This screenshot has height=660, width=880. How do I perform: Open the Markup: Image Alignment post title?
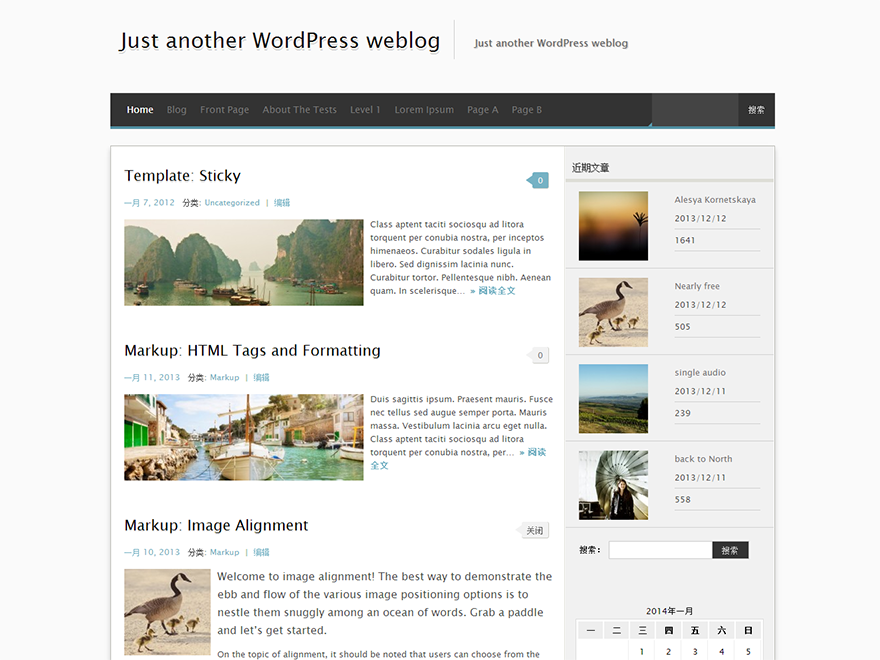pyautogui.click(x=216, y=526)
